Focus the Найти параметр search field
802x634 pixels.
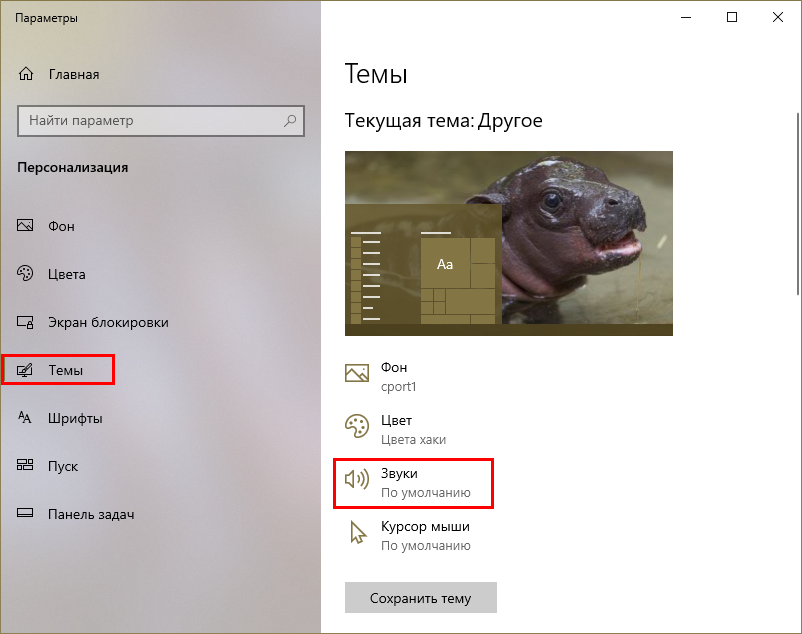click(150, 121)
